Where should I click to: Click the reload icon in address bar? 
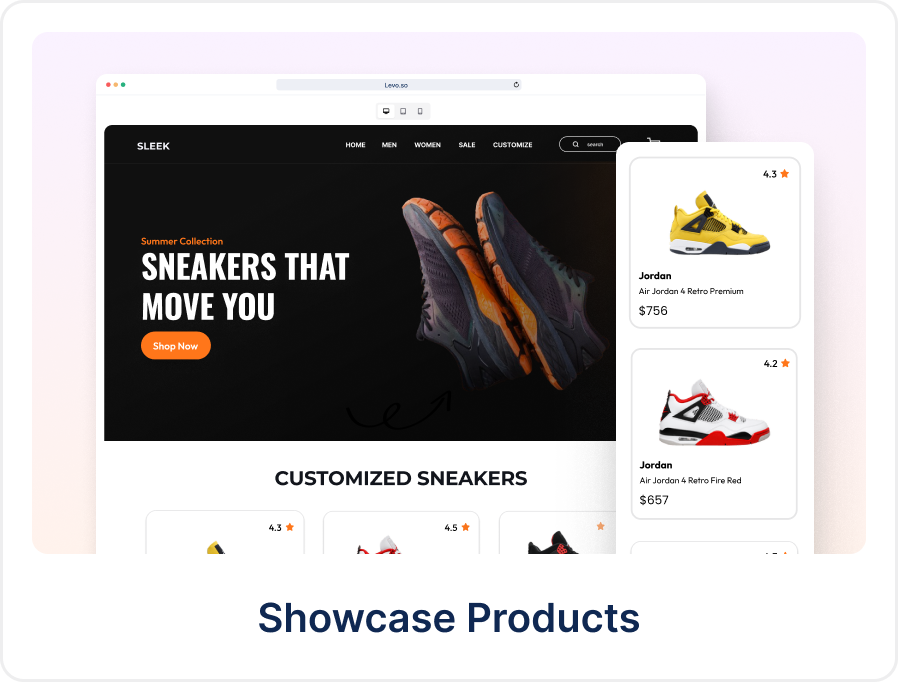tap(516, 85)
